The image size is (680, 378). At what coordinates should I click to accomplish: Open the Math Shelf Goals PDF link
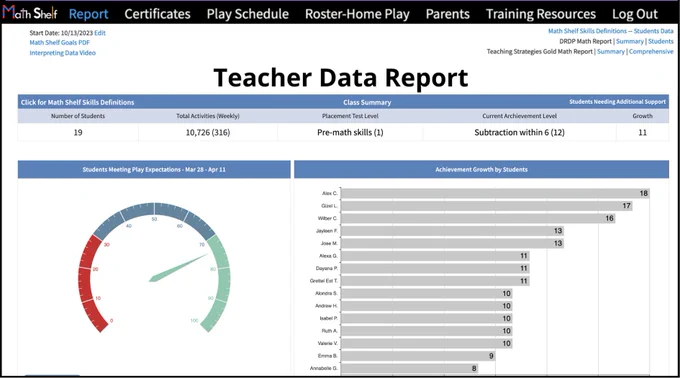[x=59, y=42]
